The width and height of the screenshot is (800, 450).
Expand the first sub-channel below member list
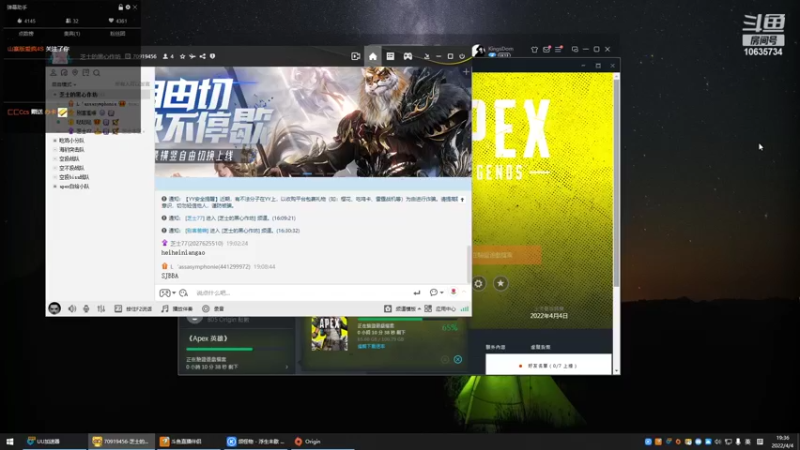point(55,140)
